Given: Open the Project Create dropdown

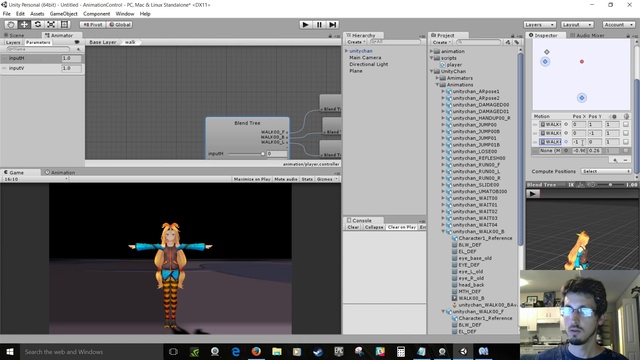Looking at the screenshot, I should coord(441,42).
